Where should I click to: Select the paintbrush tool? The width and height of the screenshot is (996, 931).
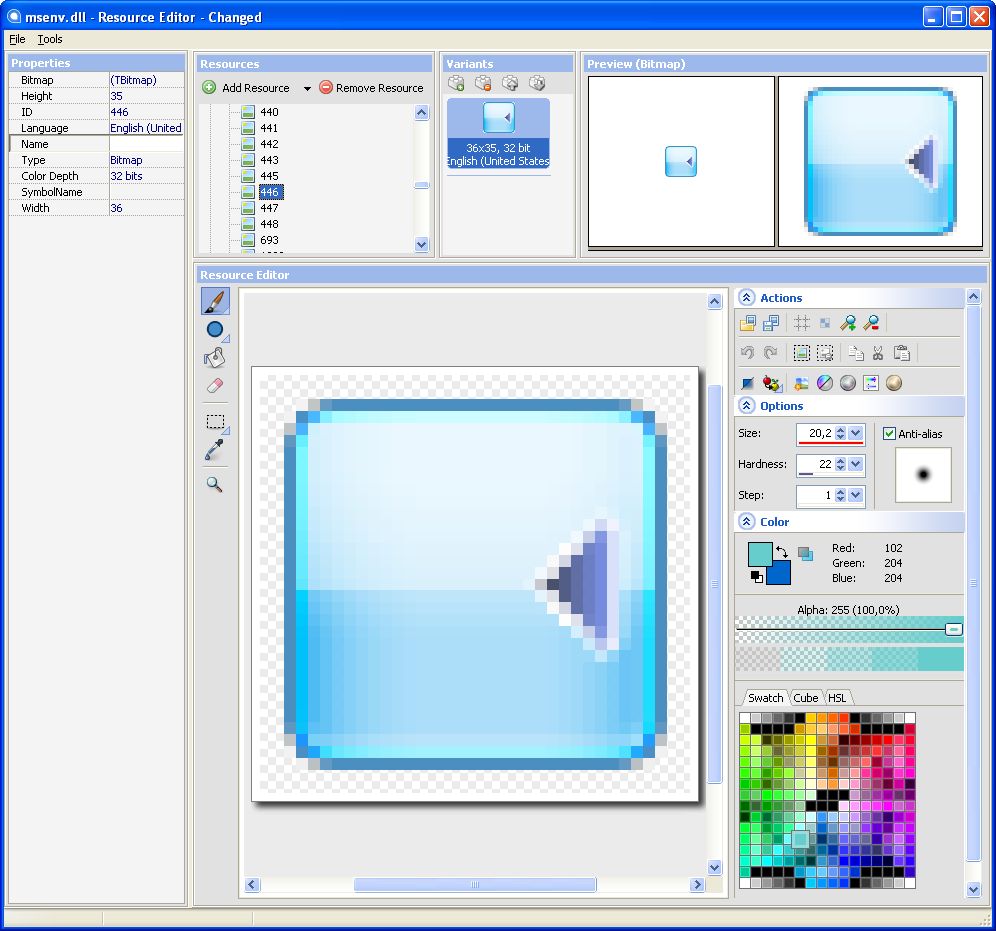coord(215,301)
